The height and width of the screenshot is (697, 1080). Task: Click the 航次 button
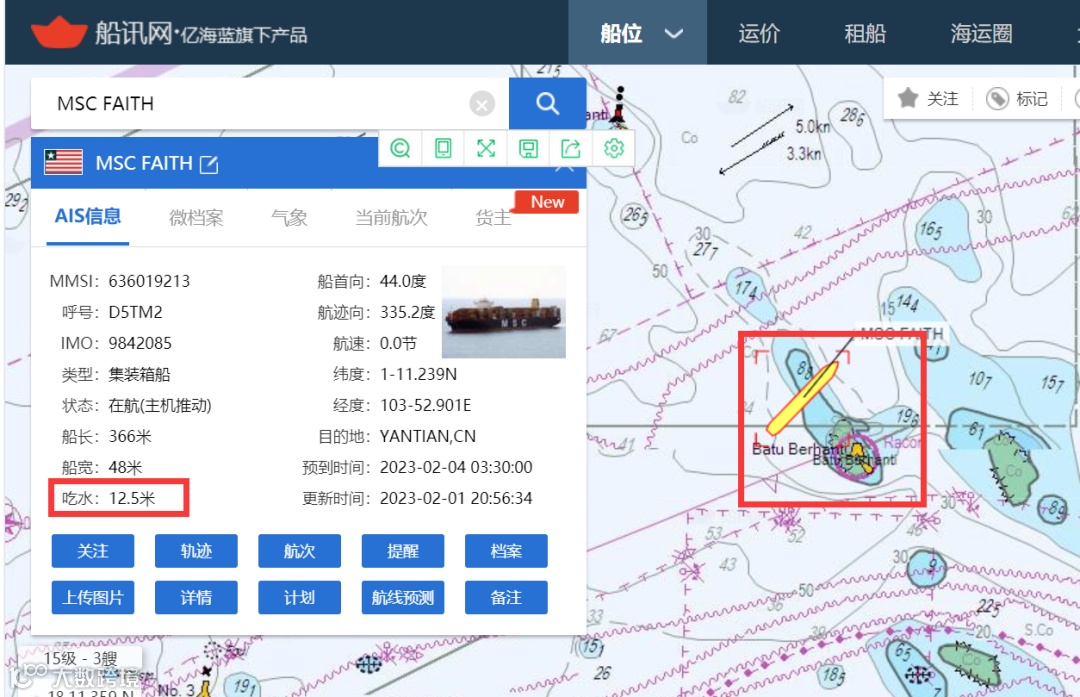[x=300, y=551]
